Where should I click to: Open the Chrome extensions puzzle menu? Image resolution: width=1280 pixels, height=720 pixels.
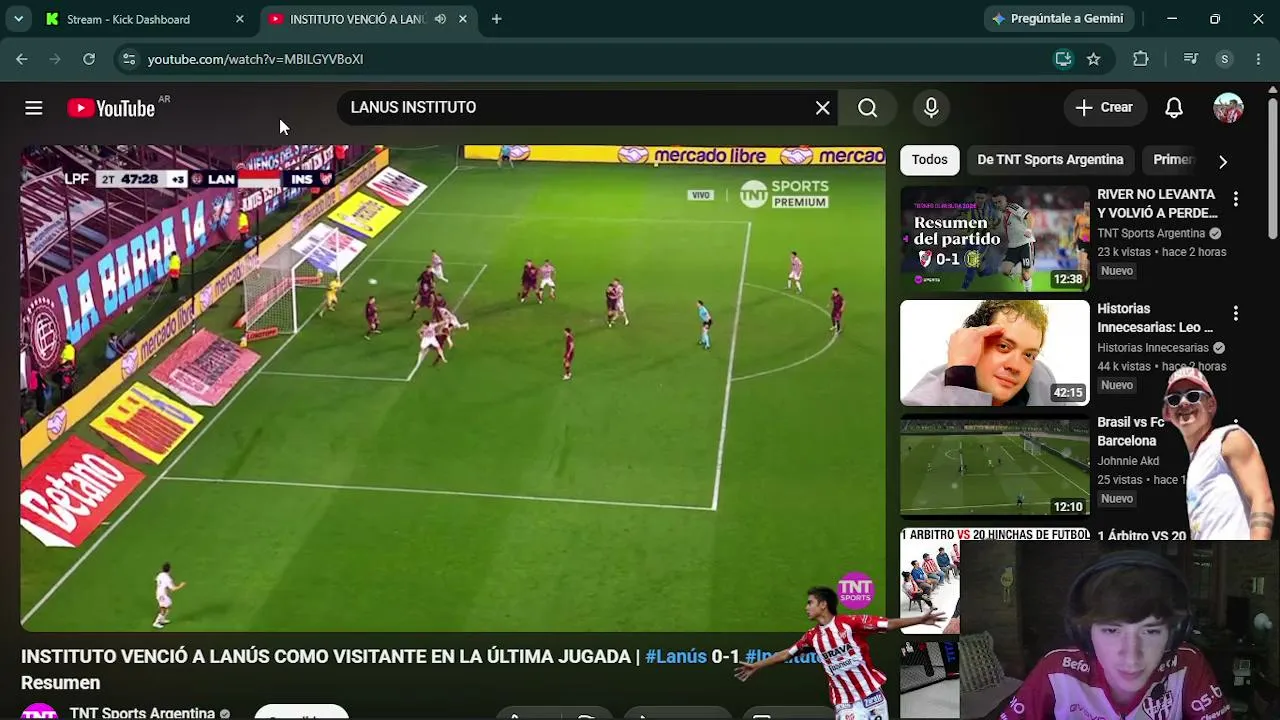[x=1141, y=59]
